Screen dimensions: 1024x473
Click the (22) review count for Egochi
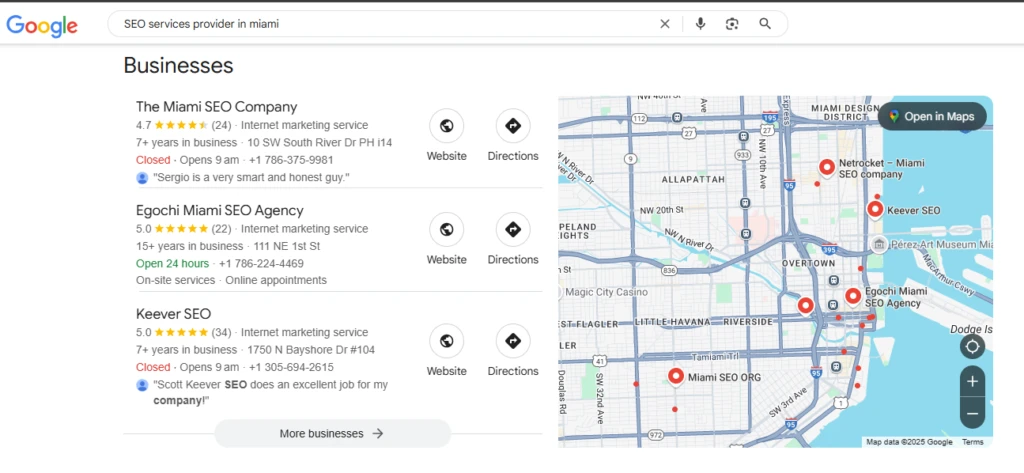click(222, 229)
